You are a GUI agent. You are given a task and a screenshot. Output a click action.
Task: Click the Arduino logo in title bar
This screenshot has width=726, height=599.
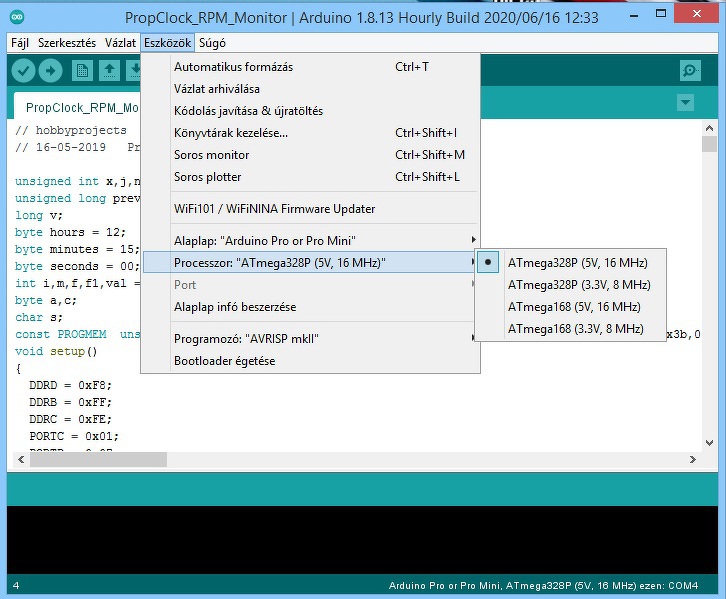point(17,17)
